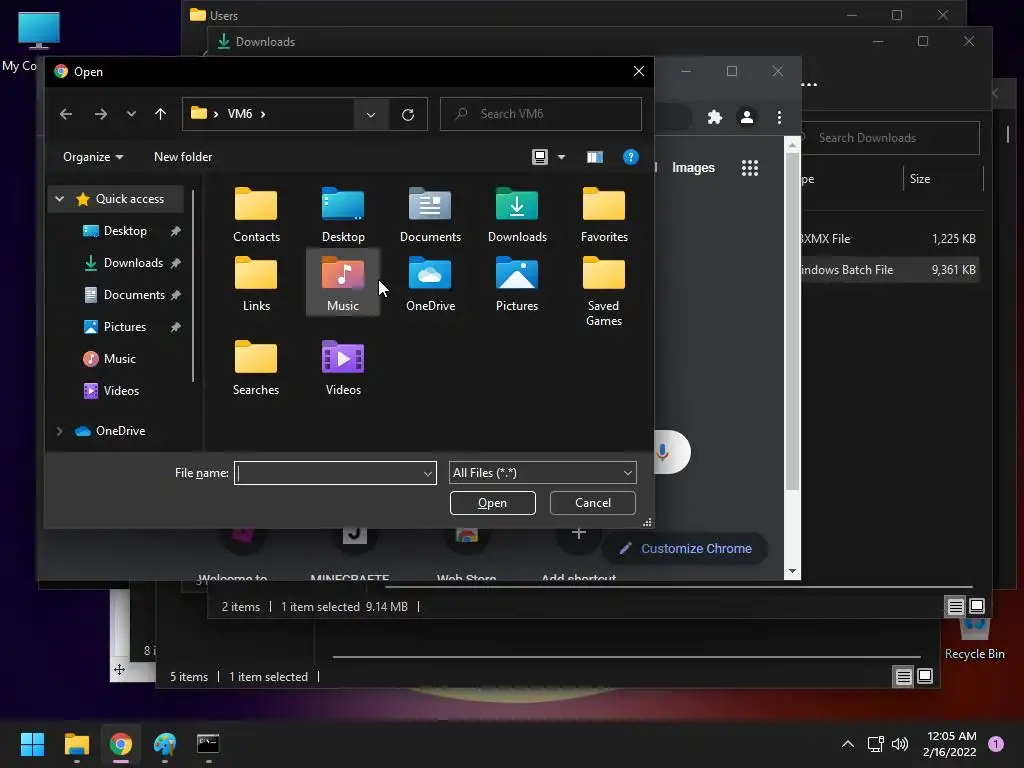The image size is (1024, 768).
Task: Click Search Downloads box
Action: coord(889,138)
